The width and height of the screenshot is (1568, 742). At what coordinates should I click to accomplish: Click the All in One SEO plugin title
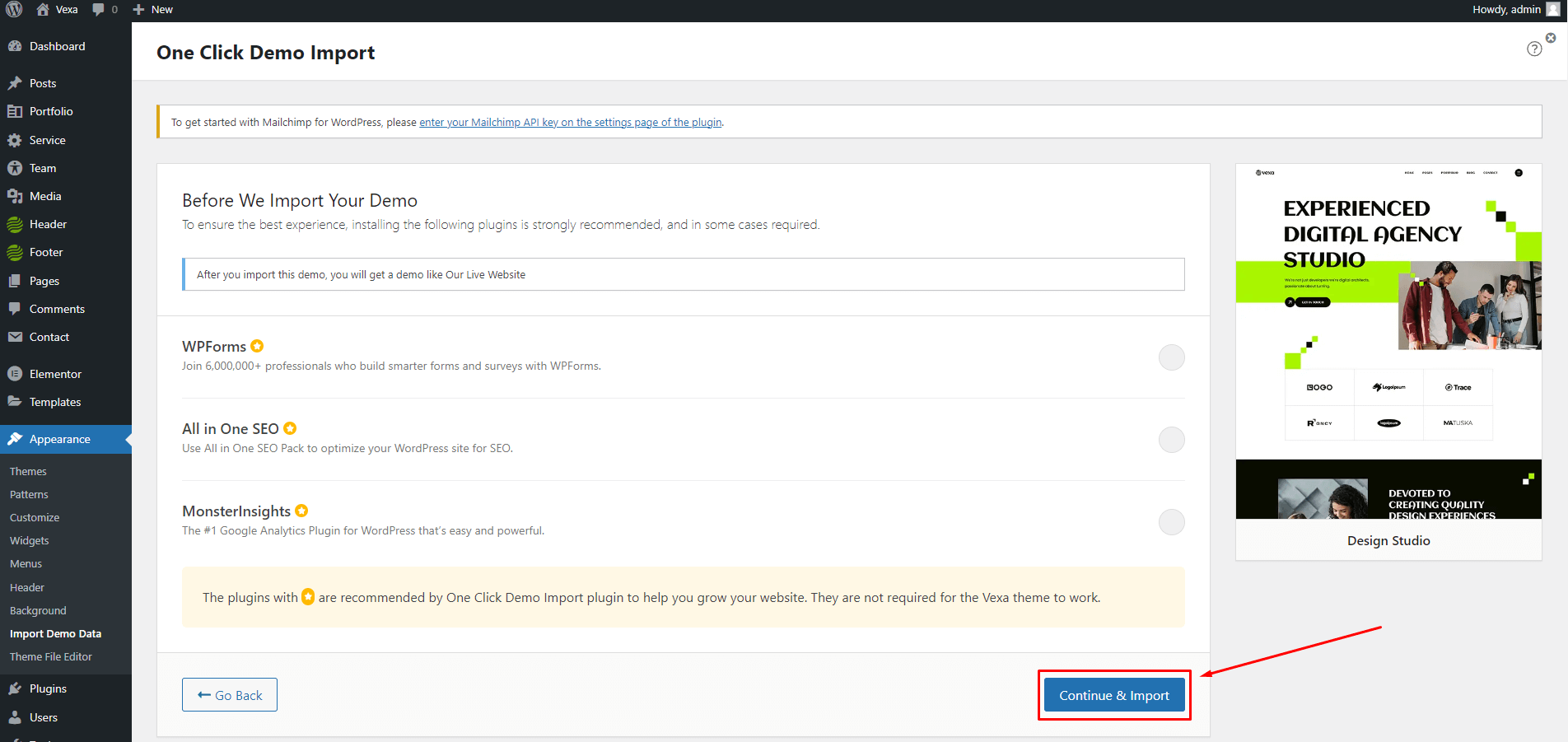[x=231, y=429]
